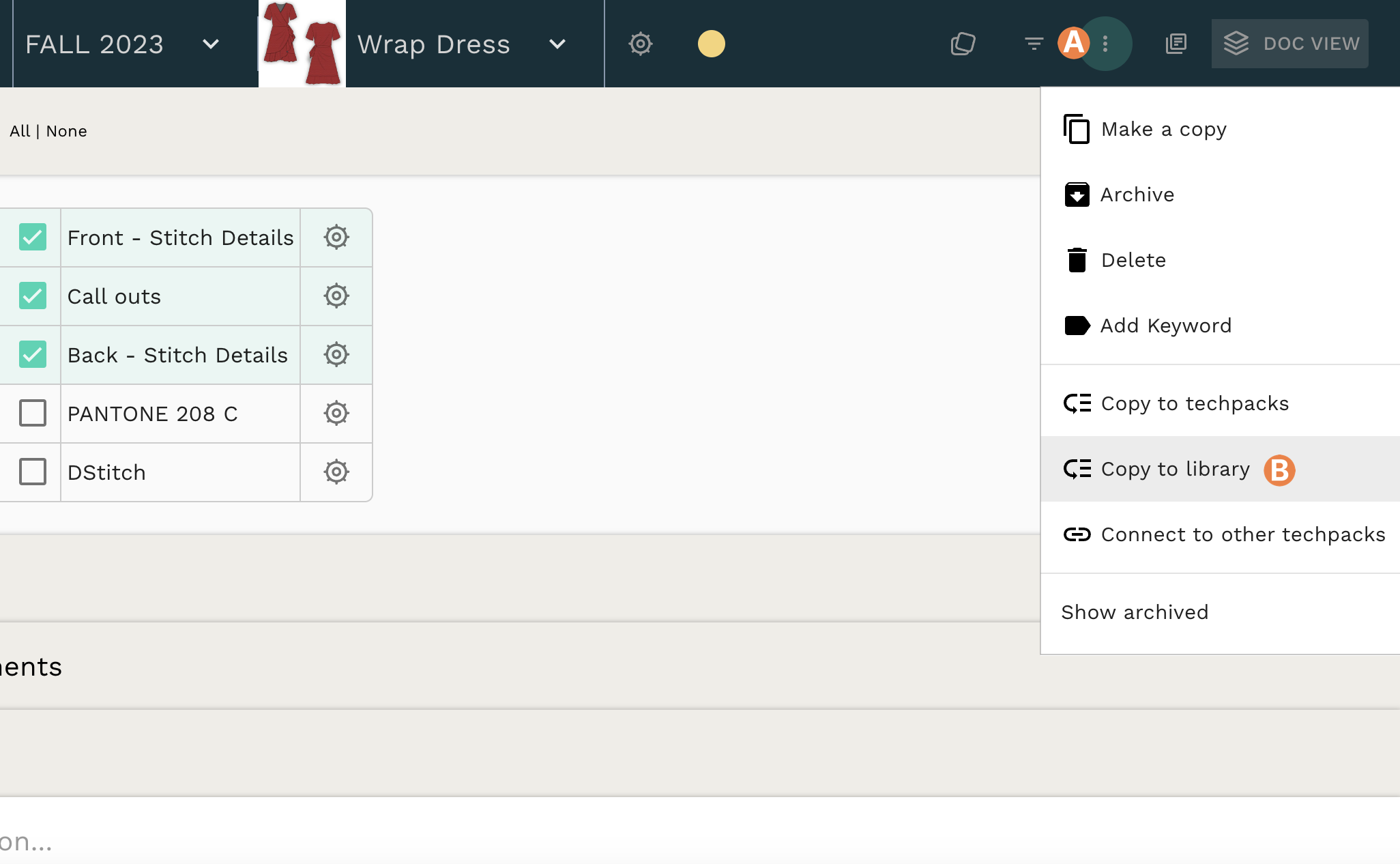The width and height of the screenshot is (1400, 864).
Task: Open settings gear for PANTONE 208 C
Action: (x=336, y=414)
